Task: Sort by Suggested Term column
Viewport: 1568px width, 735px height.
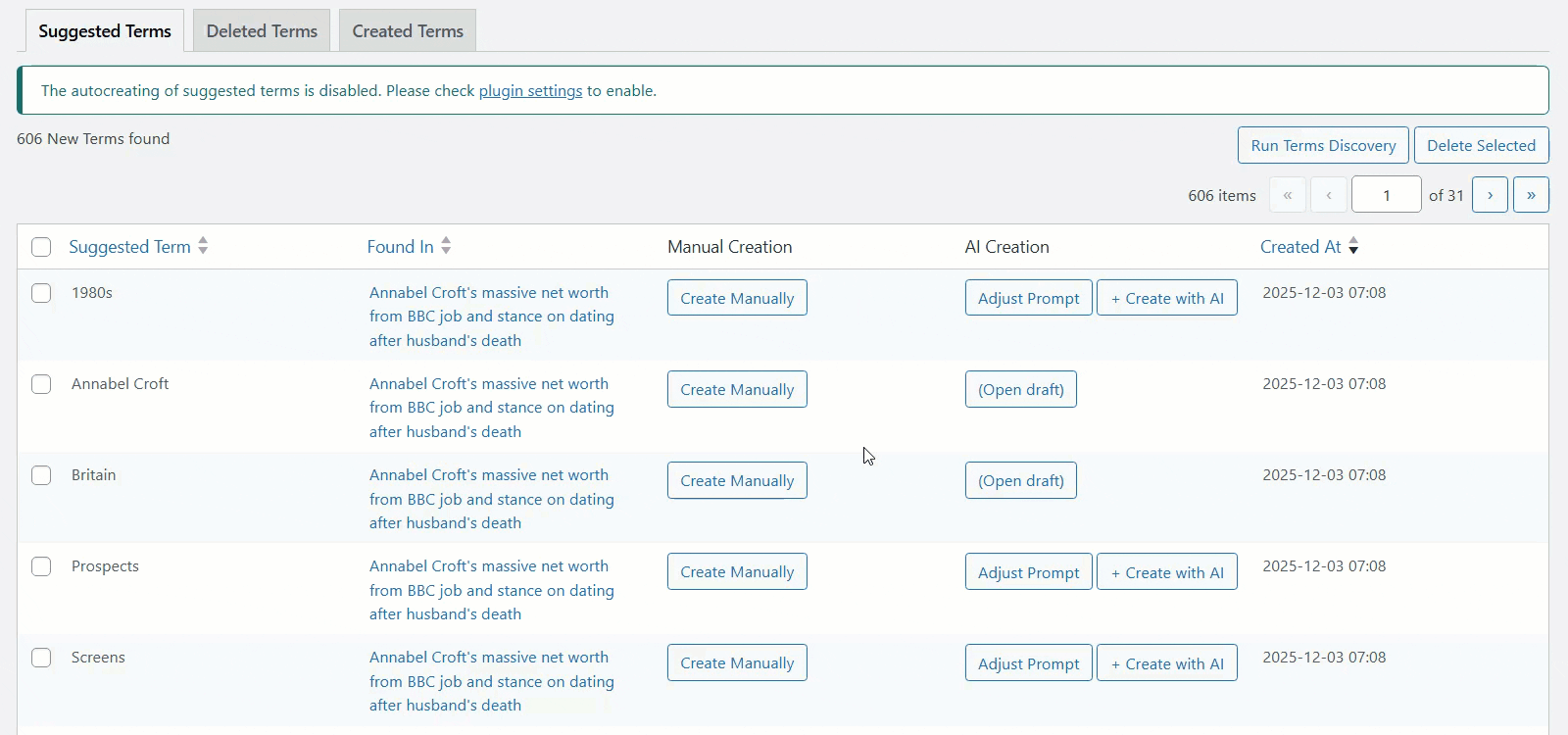Action: (x=129, y=247)
